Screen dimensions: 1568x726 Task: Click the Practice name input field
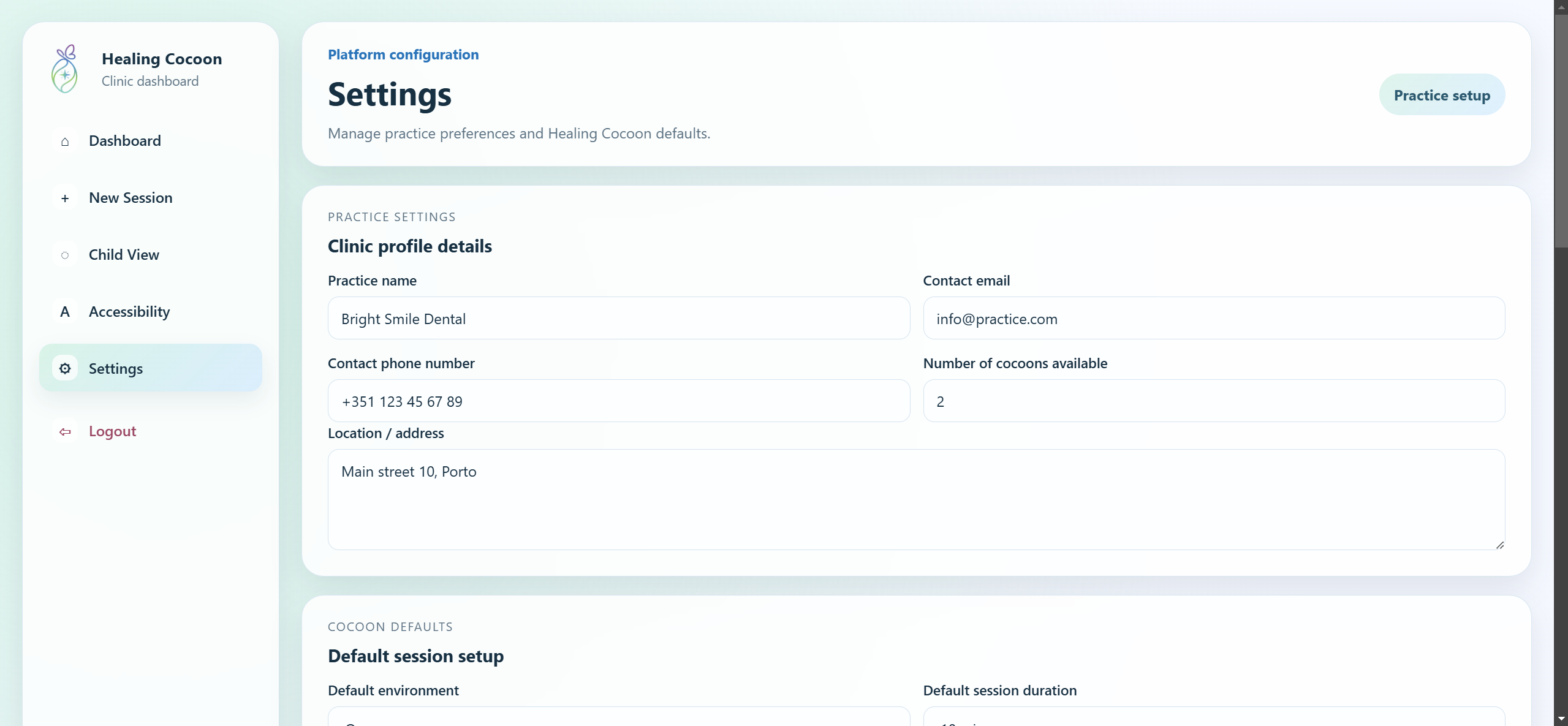(x=619, y=319)
